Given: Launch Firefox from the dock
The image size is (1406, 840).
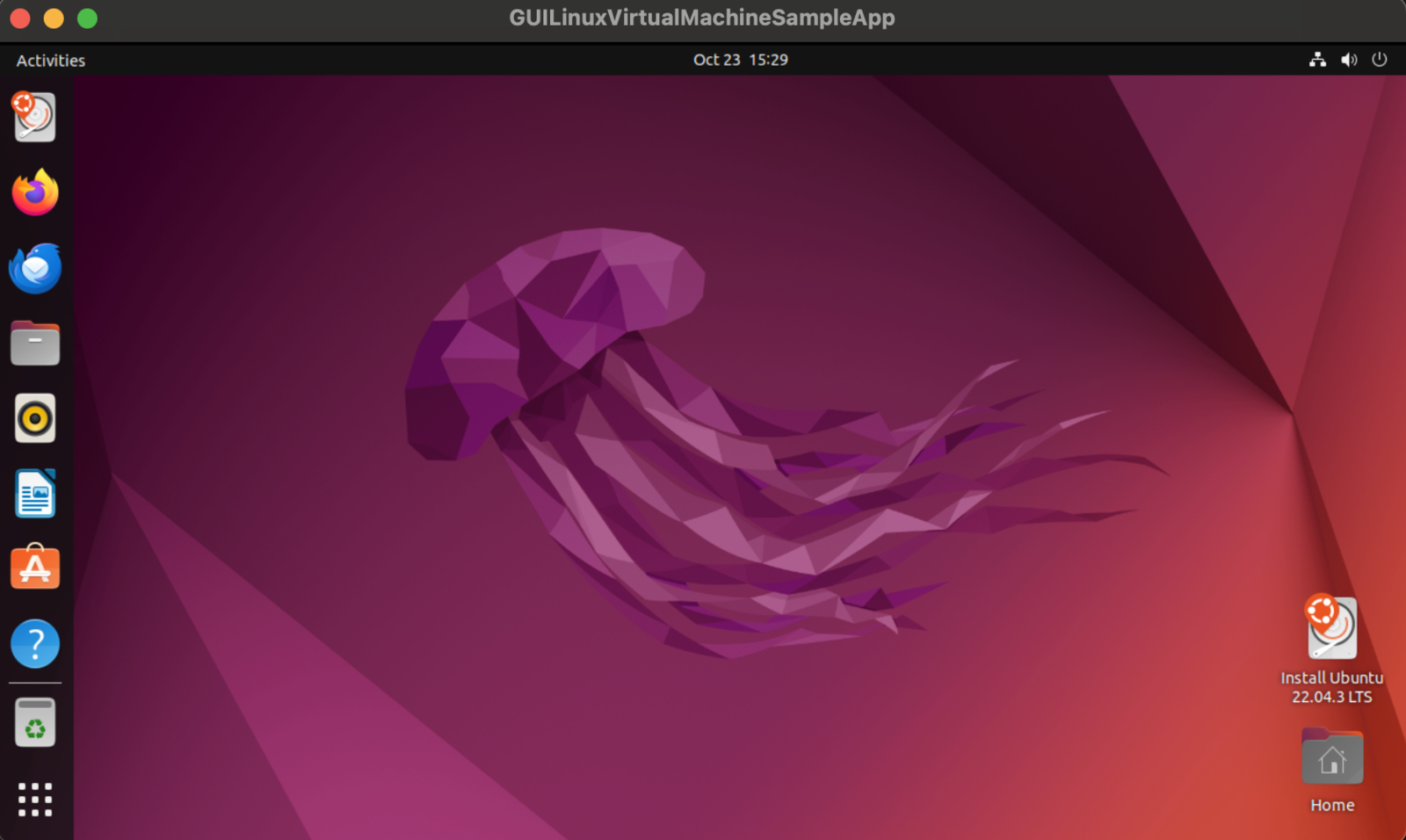Looking at the screenshot, I should [x=35, y=192].
